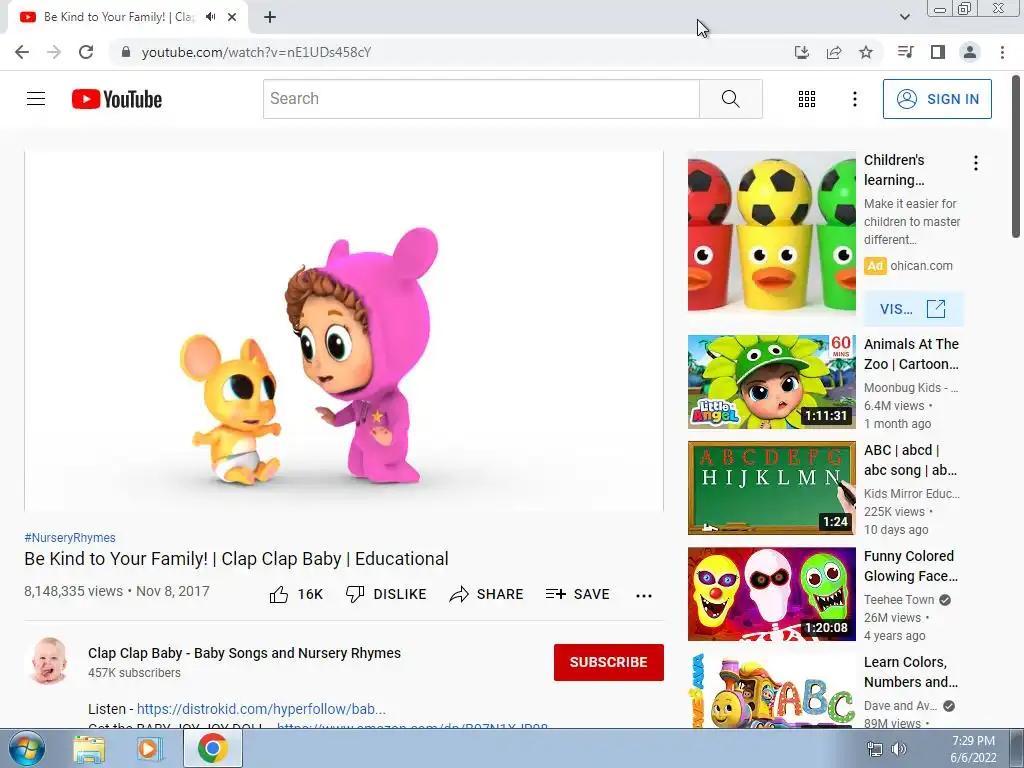
Task: Click the browser Forward arrow
Action: point(54,52)
